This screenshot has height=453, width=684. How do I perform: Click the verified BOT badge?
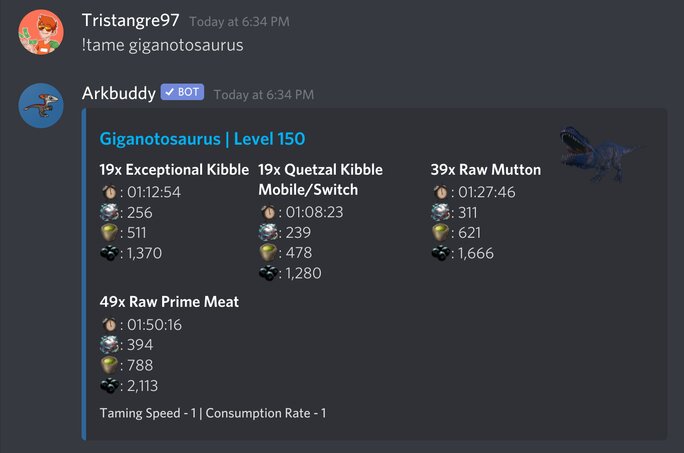click(x=183, y=93)
